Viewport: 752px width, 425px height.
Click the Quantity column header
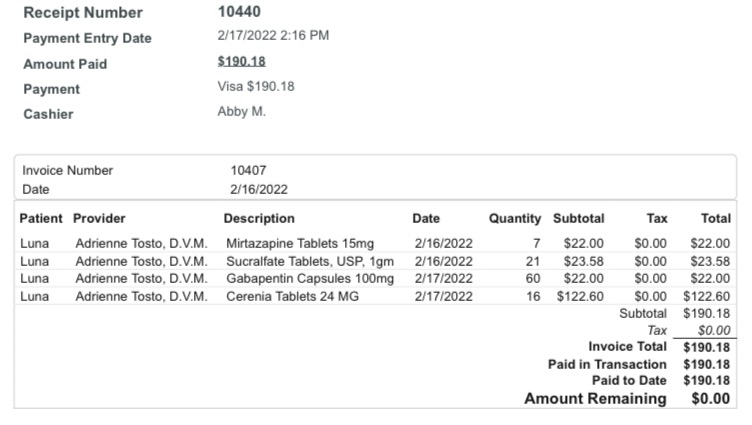point(514,218)
